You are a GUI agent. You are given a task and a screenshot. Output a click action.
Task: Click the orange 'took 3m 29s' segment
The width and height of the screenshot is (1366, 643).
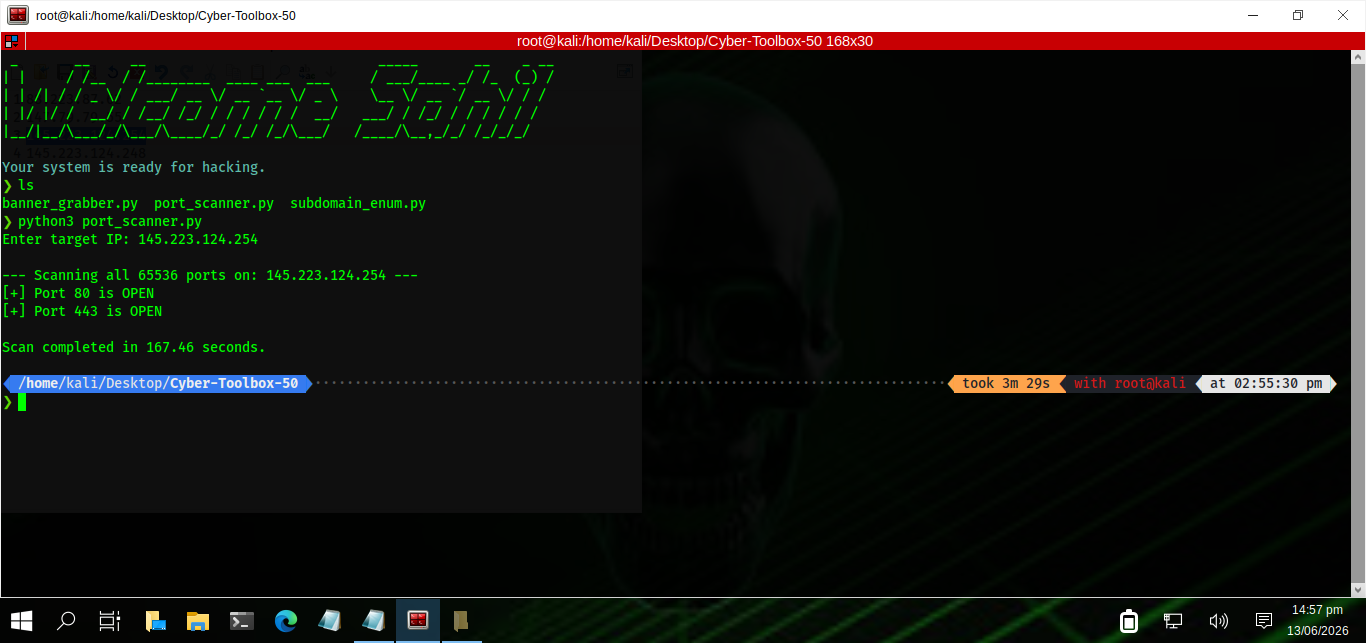[1005, 383]
